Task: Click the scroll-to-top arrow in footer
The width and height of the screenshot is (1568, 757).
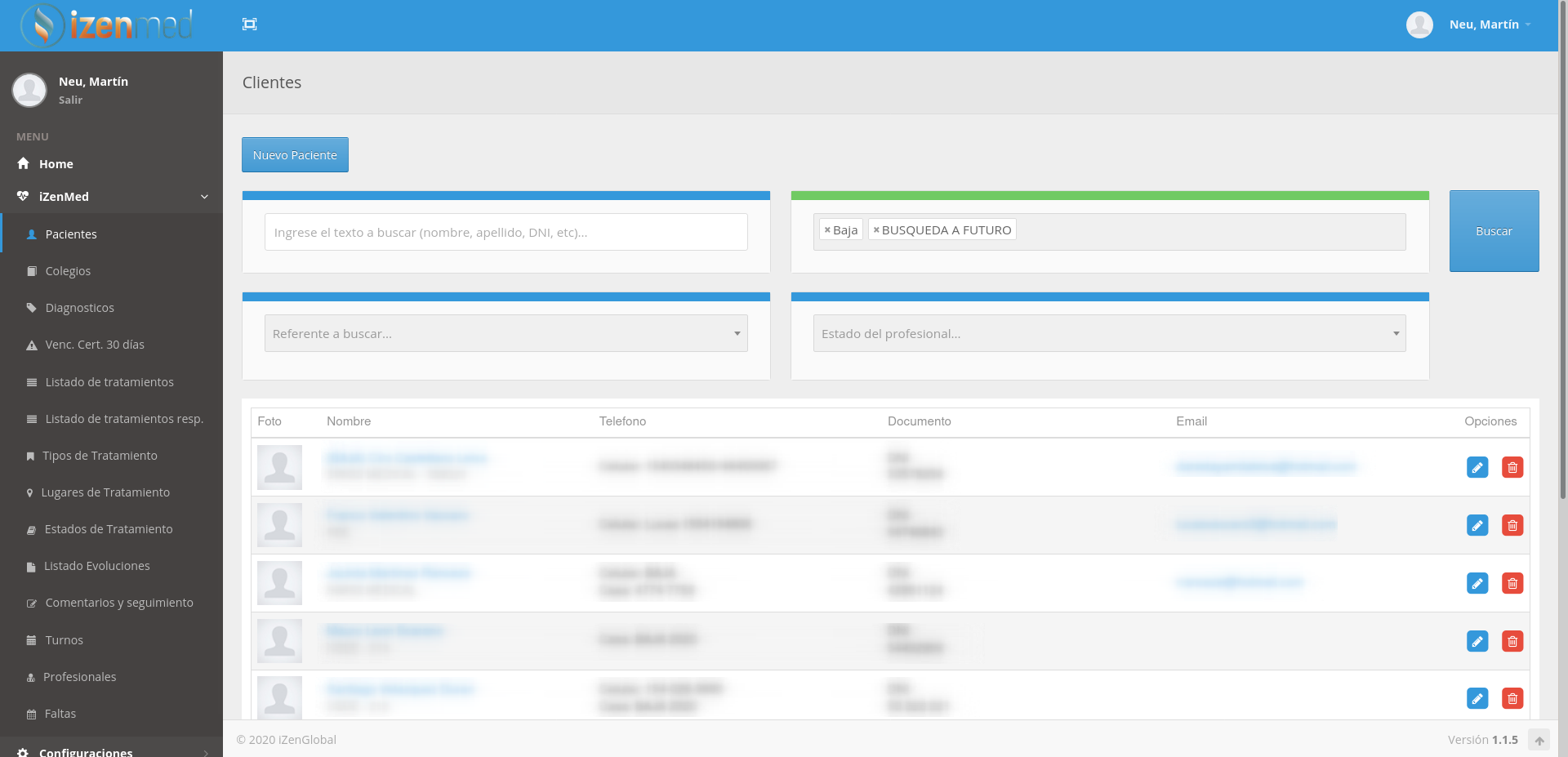Action: 1539,740
